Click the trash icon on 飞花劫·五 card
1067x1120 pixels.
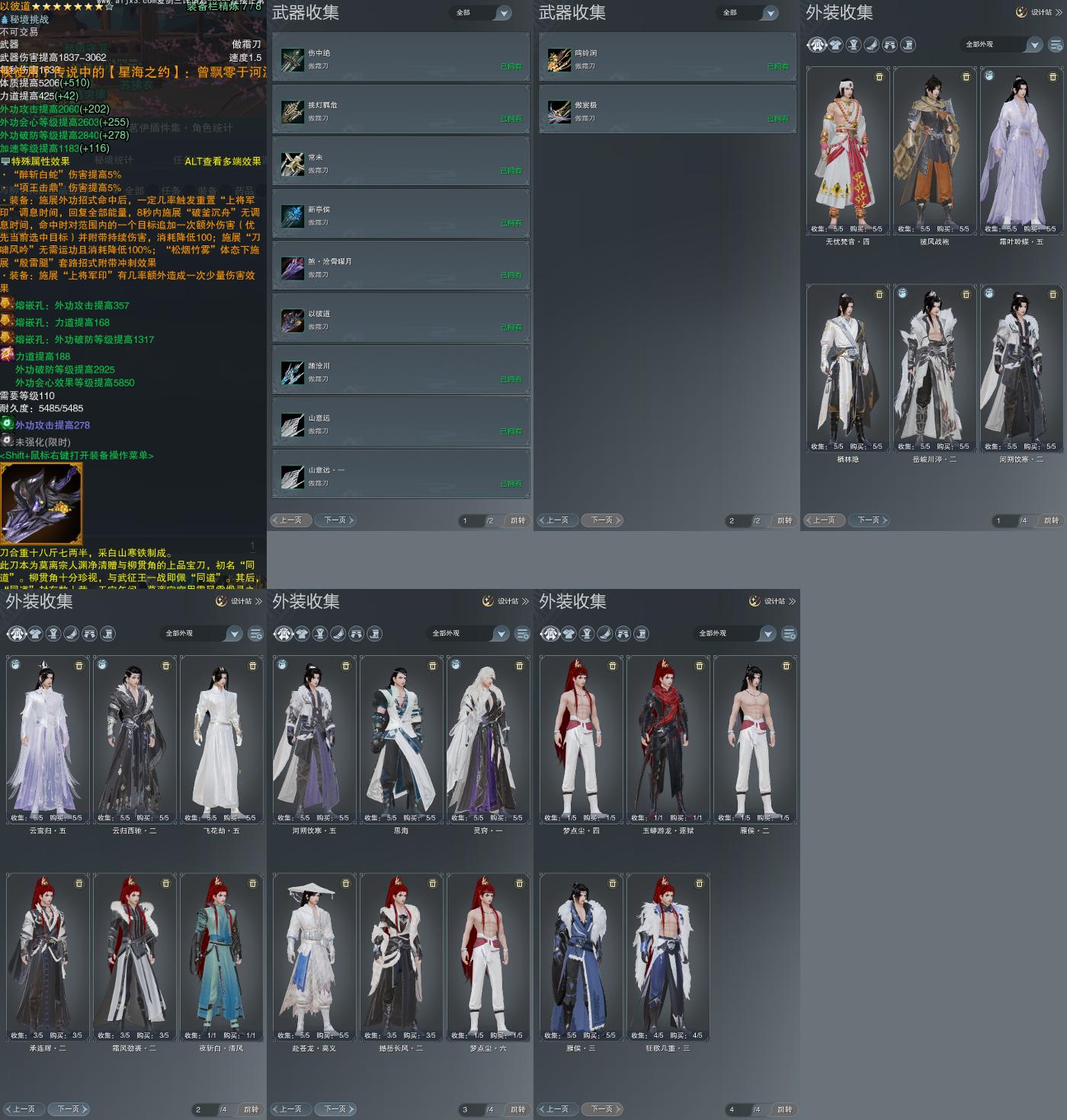(x=253, y=666)
